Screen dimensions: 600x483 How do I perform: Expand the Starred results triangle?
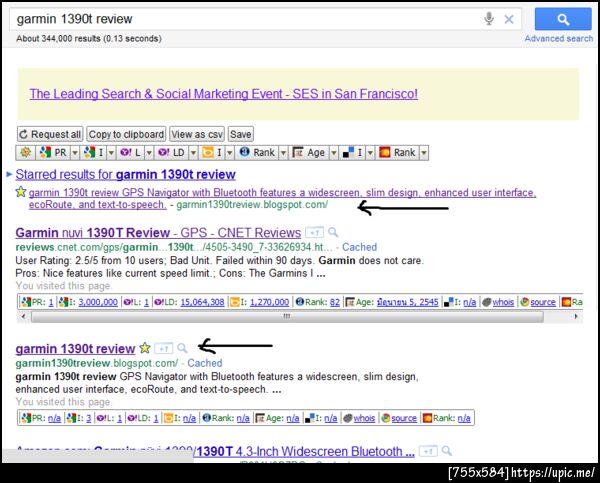pyautogui.click(x=9, y=175)
